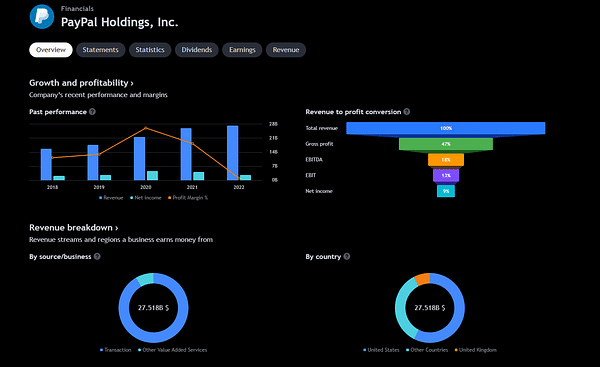Image resolution: width=600 pixels, height=367 pixels.
Task: Go to the Statistics tab
Action: tap(150, 50)
